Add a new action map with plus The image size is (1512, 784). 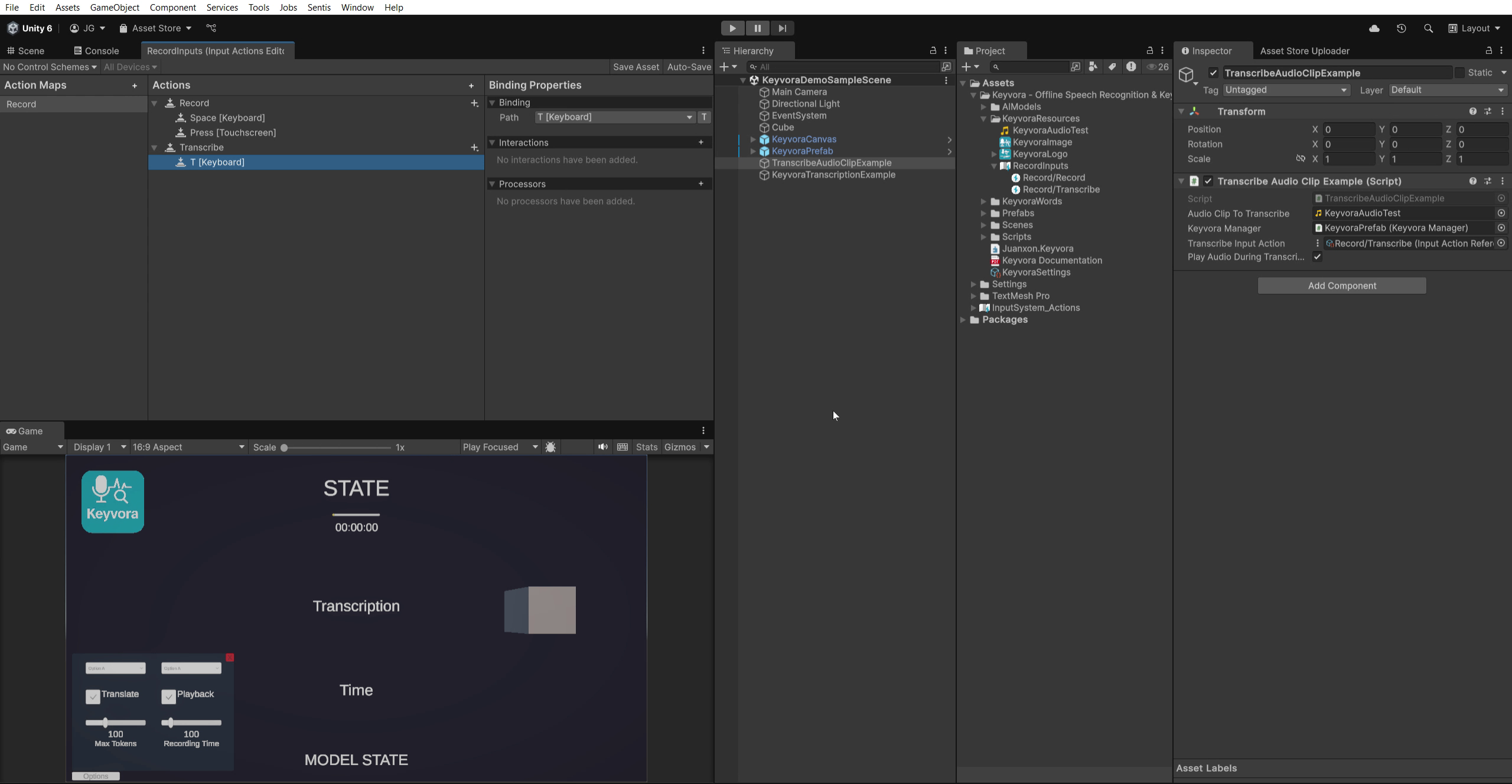coord(135,86)
